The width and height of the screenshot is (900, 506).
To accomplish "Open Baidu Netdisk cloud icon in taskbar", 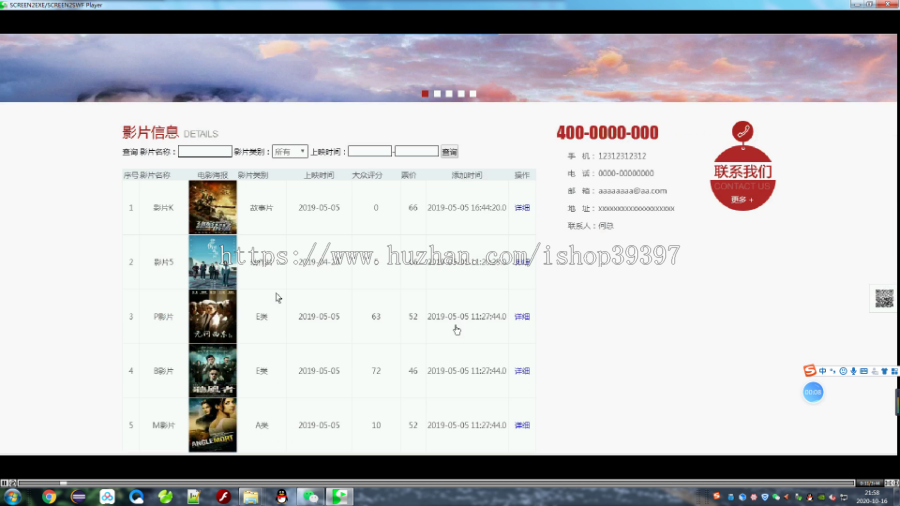I will [107, 496].
